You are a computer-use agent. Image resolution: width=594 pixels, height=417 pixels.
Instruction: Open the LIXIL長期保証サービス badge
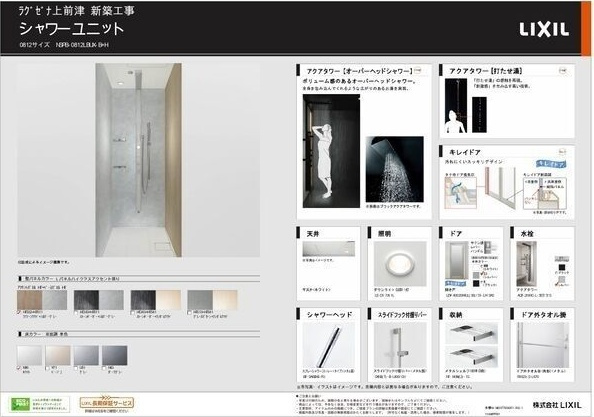[x=107, y=403]
